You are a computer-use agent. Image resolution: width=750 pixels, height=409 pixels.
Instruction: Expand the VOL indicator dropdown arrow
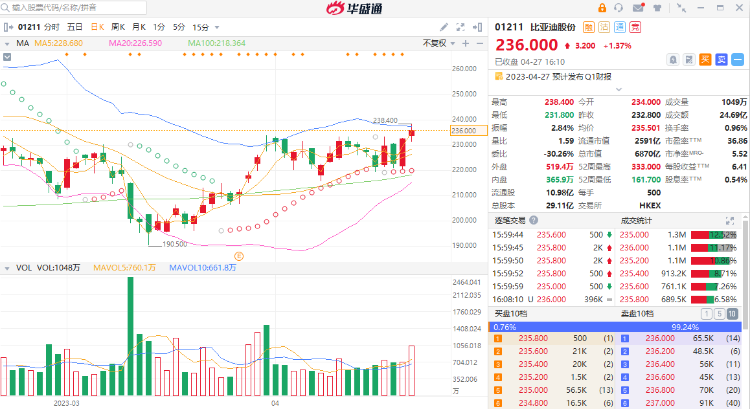click(x=7, y=268)
